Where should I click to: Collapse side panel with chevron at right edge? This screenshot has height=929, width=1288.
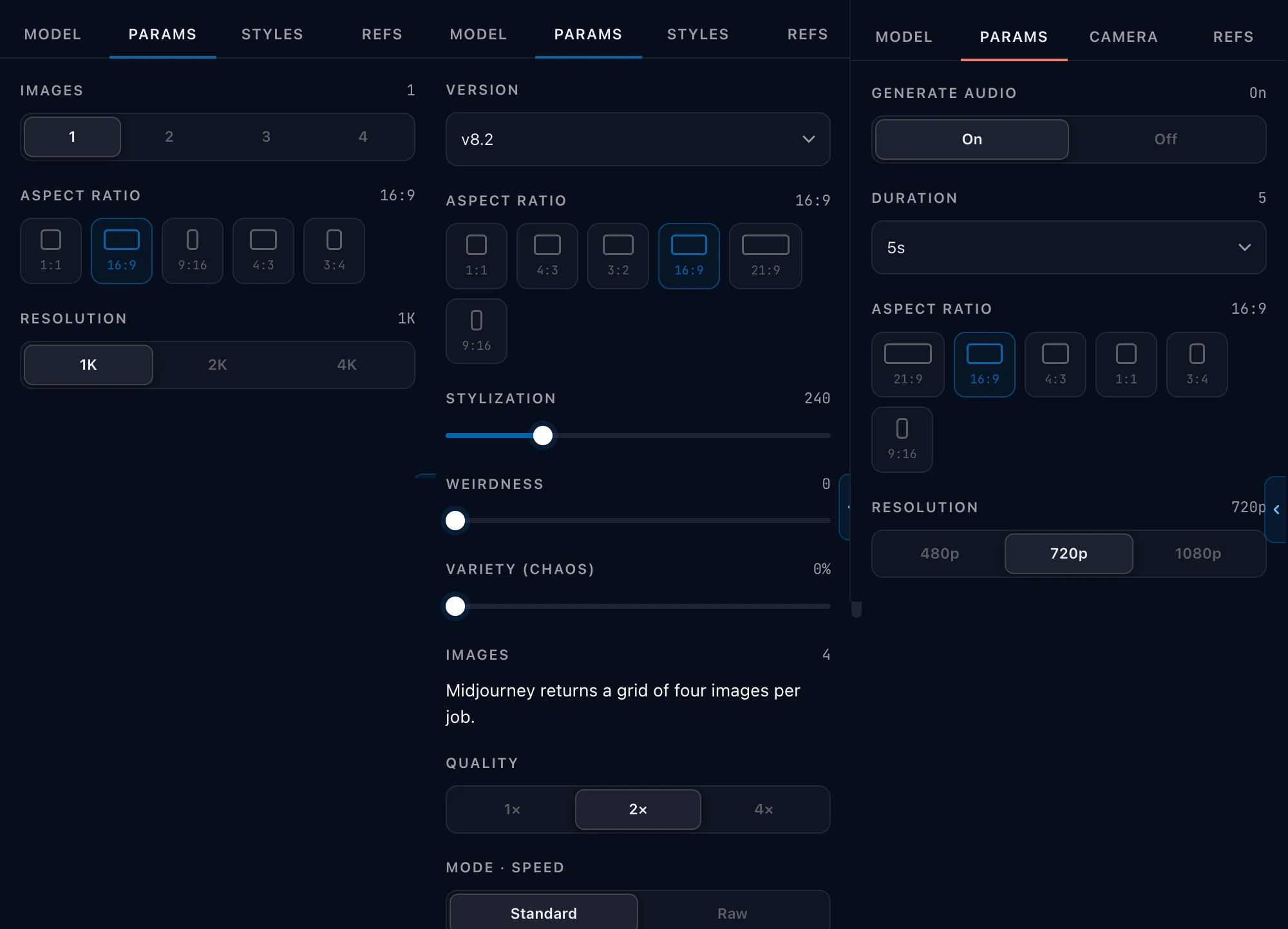1276,510
